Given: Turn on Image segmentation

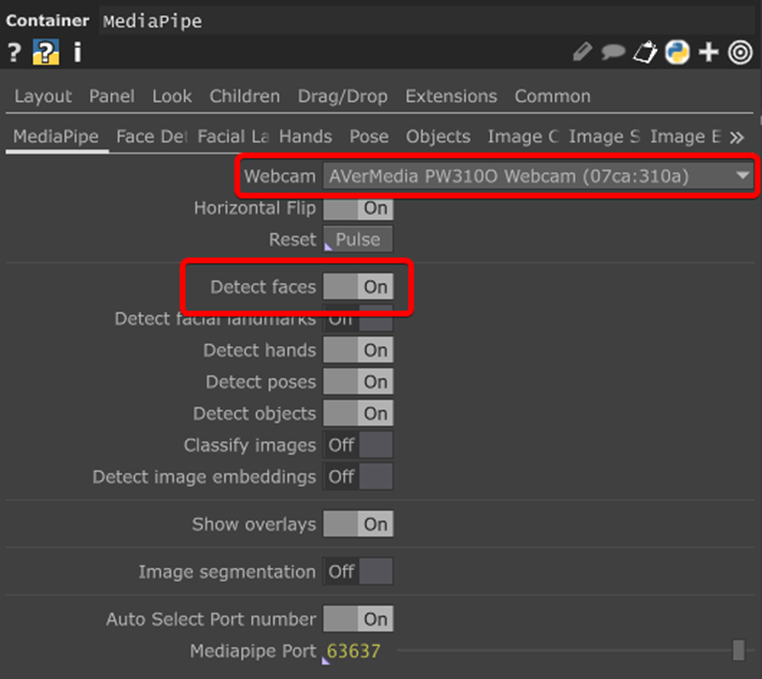Looking at the screenshot, I should click(358, 572).
